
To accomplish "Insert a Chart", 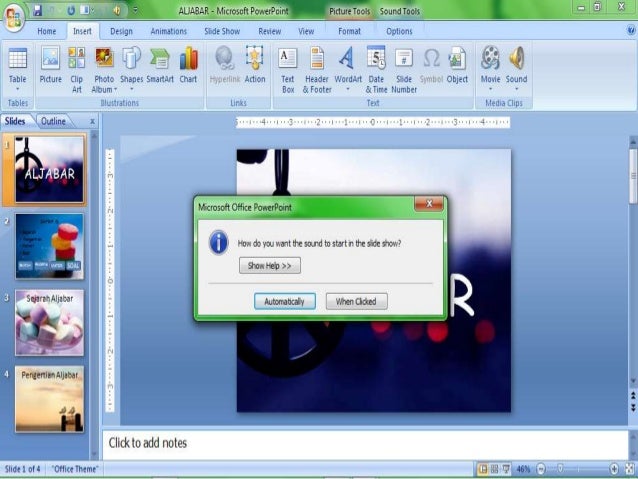I will 188,65.
